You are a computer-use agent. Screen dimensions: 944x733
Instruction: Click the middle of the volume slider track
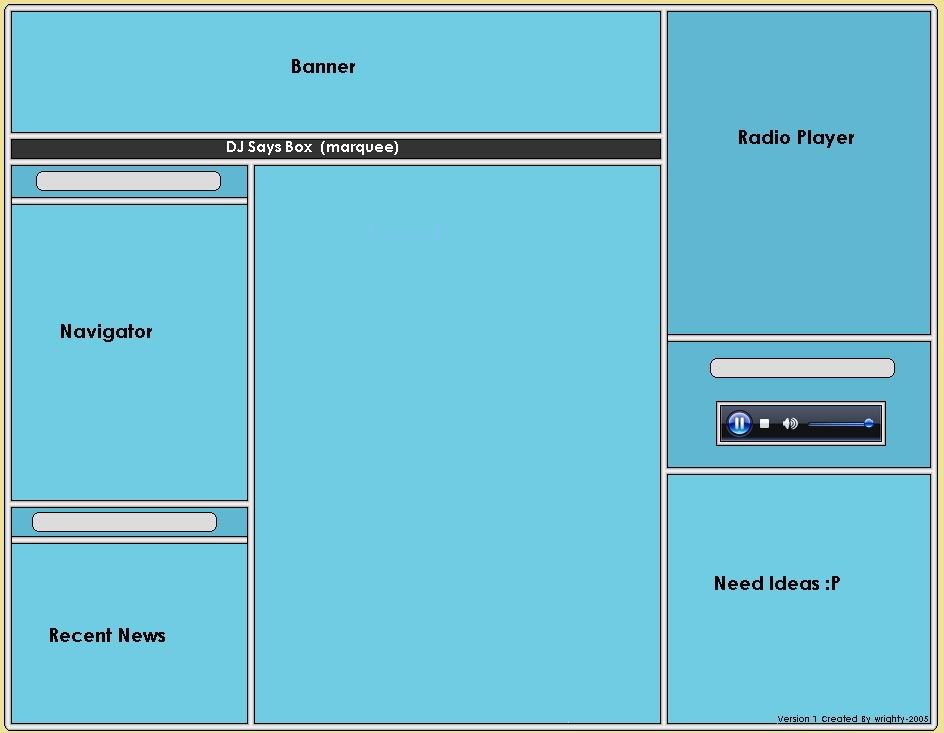point(838,424)
